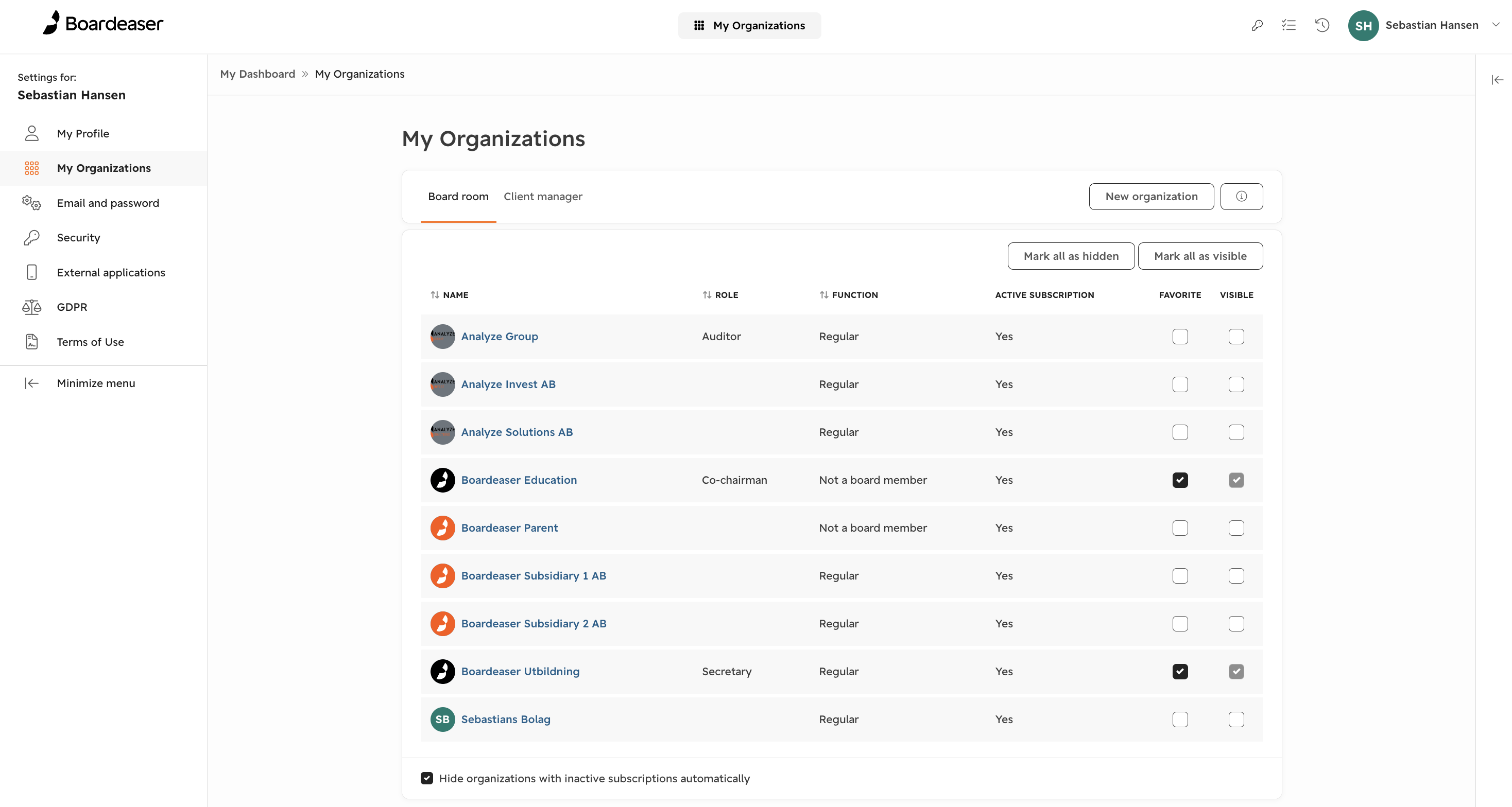1512x807 pixels.
Task: Click the Auditor role cell
Action: 721,337
